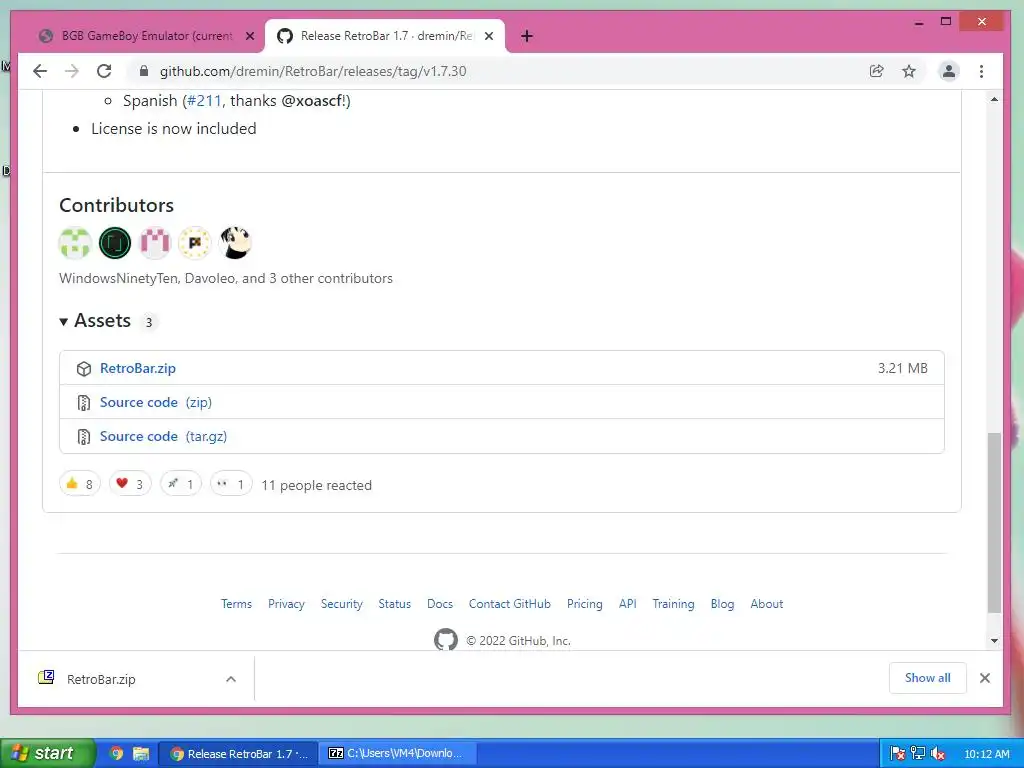Toggle the heart reaction with 3
This screenshot has height=768, width=1024.
point(130,484)
